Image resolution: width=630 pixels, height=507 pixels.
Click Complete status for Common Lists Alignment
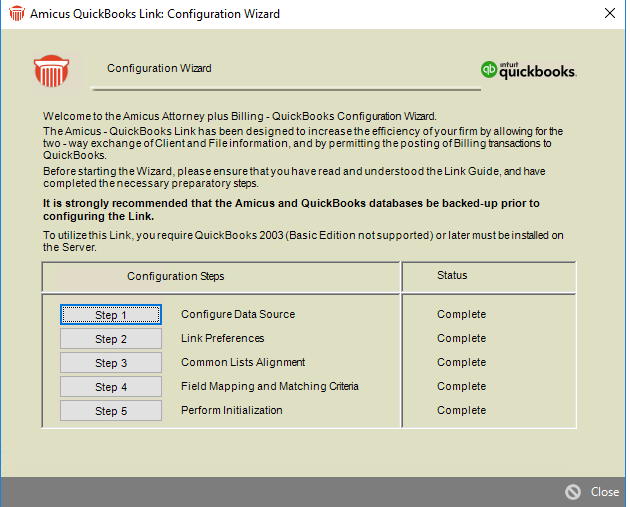[462, 362]
